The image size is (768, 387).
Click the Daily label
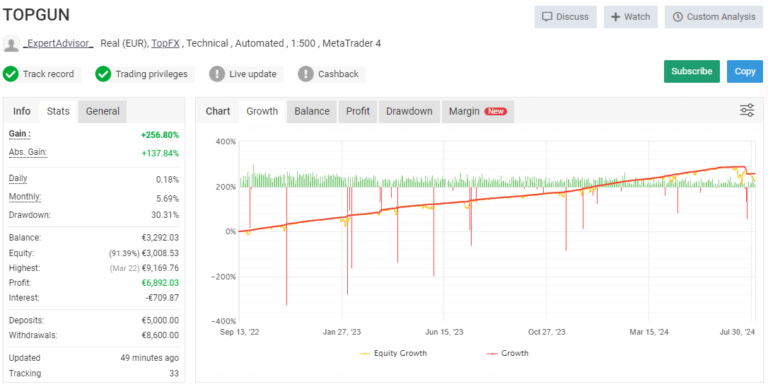[18, 178]
